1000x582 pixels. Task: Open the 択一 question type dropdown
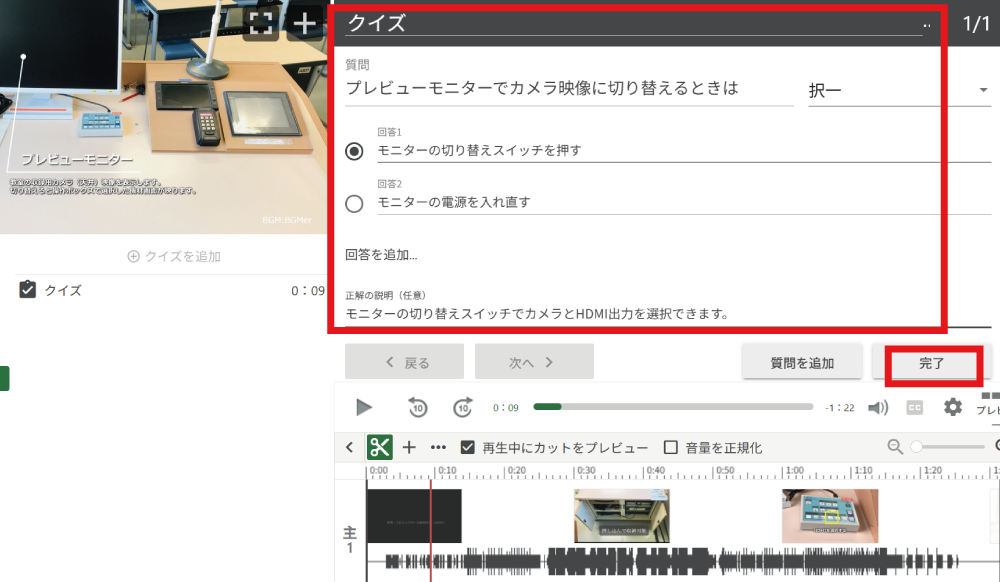coord(897,91)
